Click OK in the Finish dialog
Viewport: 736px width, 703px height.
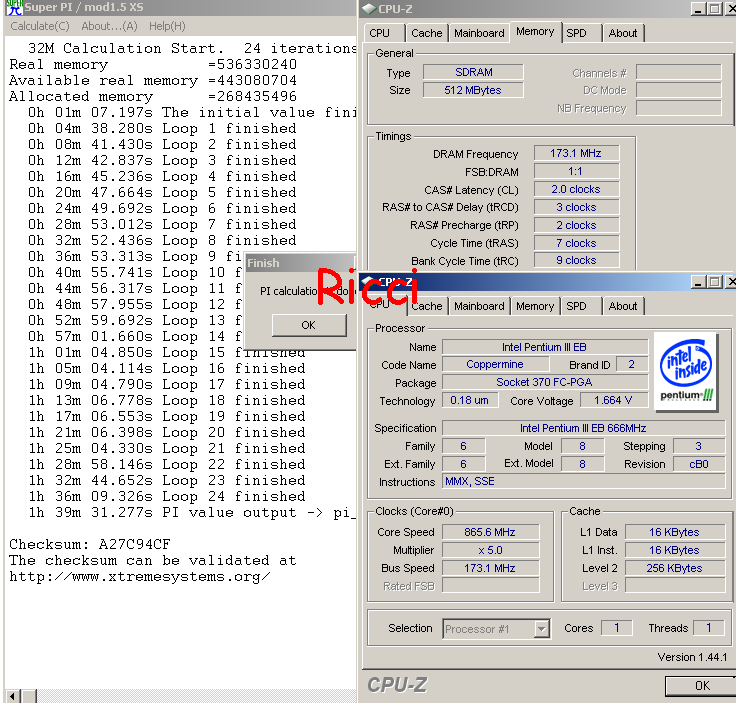309,325
